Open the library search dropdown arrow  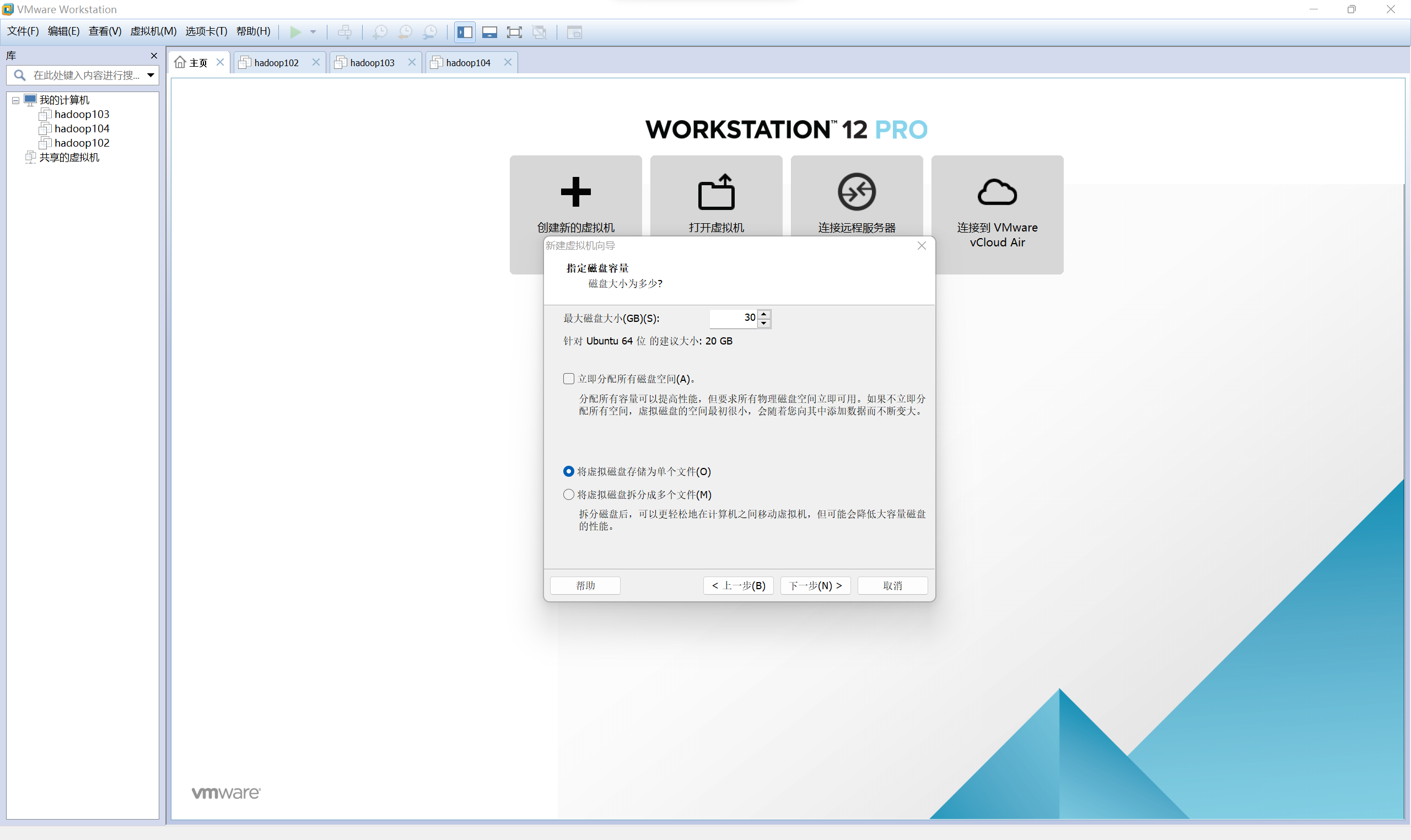click(x=150, y=76)
